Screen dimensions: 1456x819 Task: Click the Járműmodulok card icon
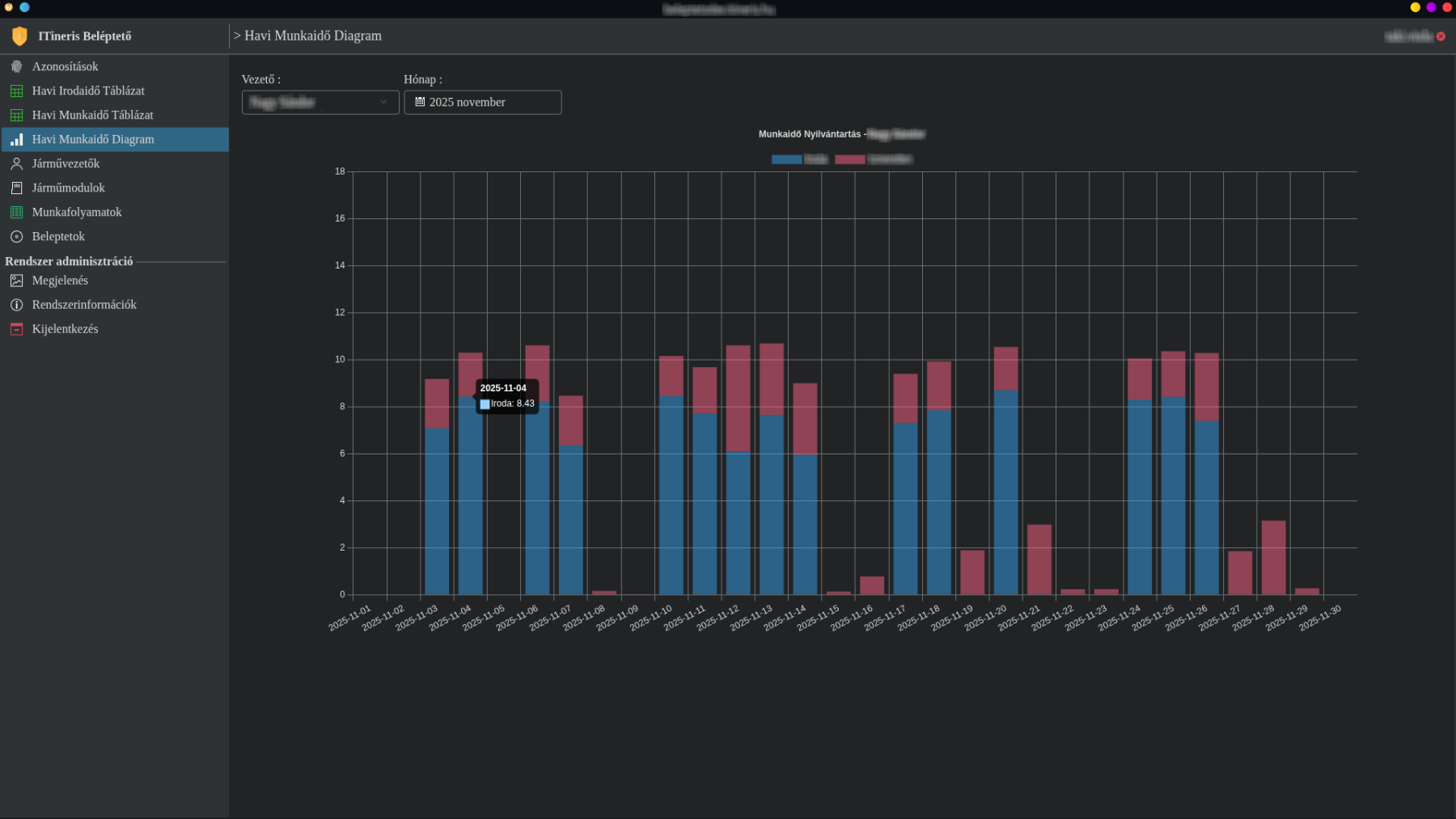point(16,188)
